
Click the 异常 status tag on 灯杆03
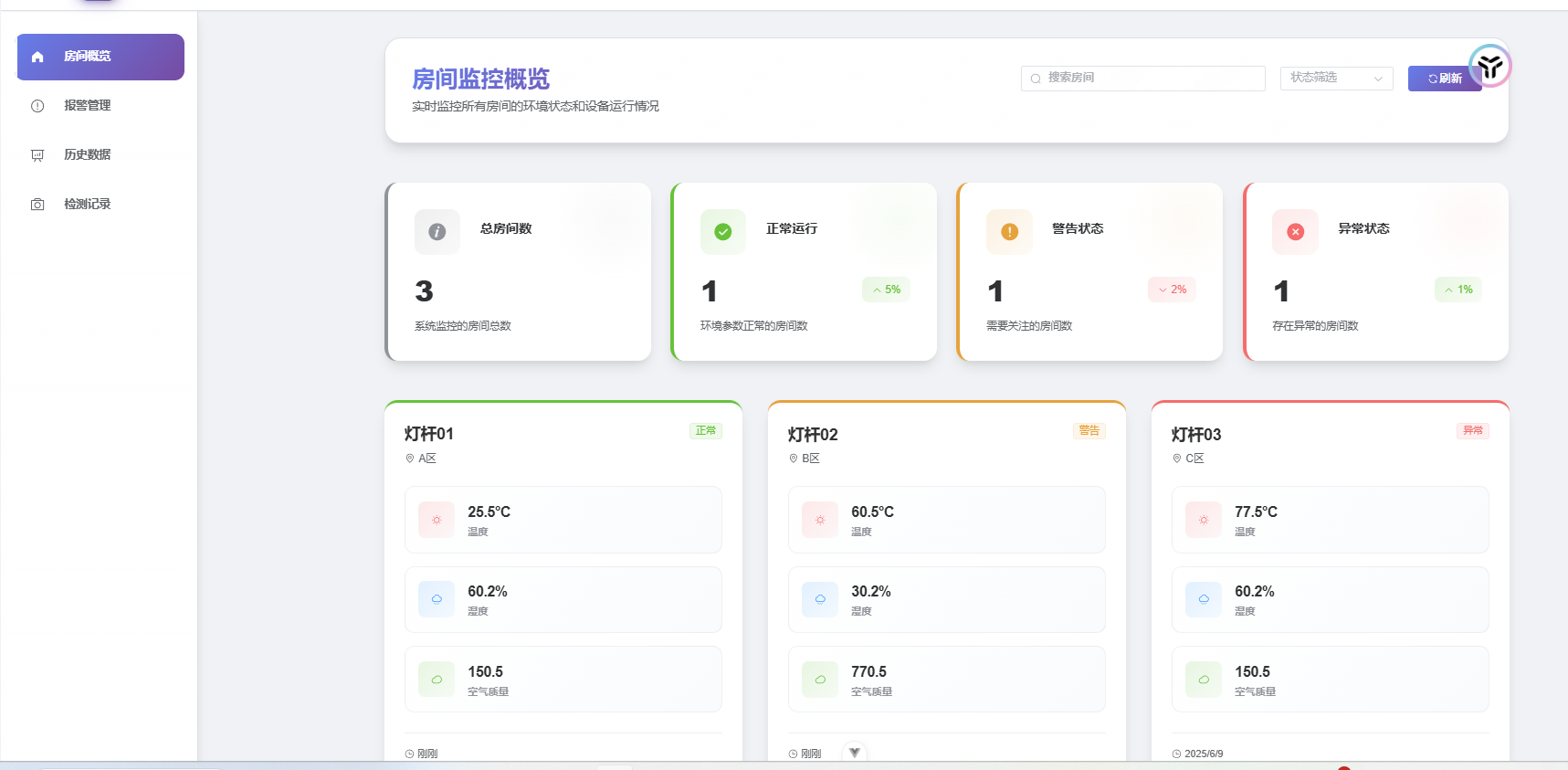pos(1473,431)
